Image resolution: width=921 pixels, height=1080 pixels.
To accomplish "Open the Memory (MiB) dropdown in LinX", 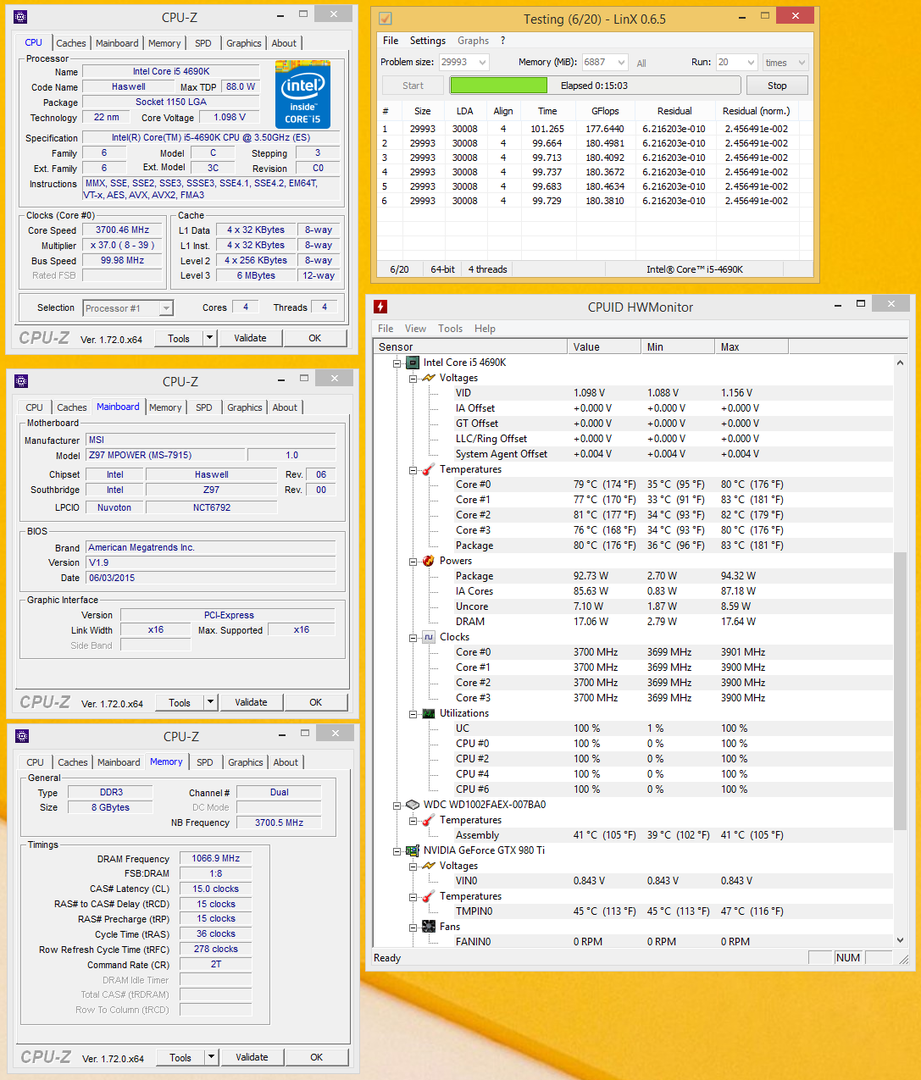I will pyautogui.click(x=619, y=62).
